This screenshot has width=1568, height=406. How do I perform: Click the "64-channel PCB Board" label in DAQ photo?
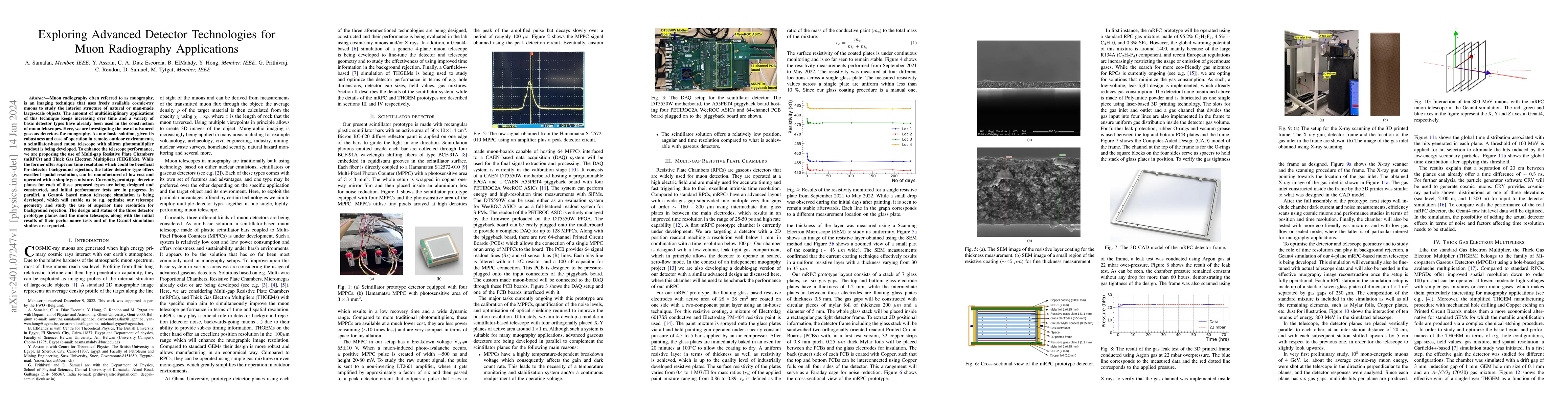point(763,68)
